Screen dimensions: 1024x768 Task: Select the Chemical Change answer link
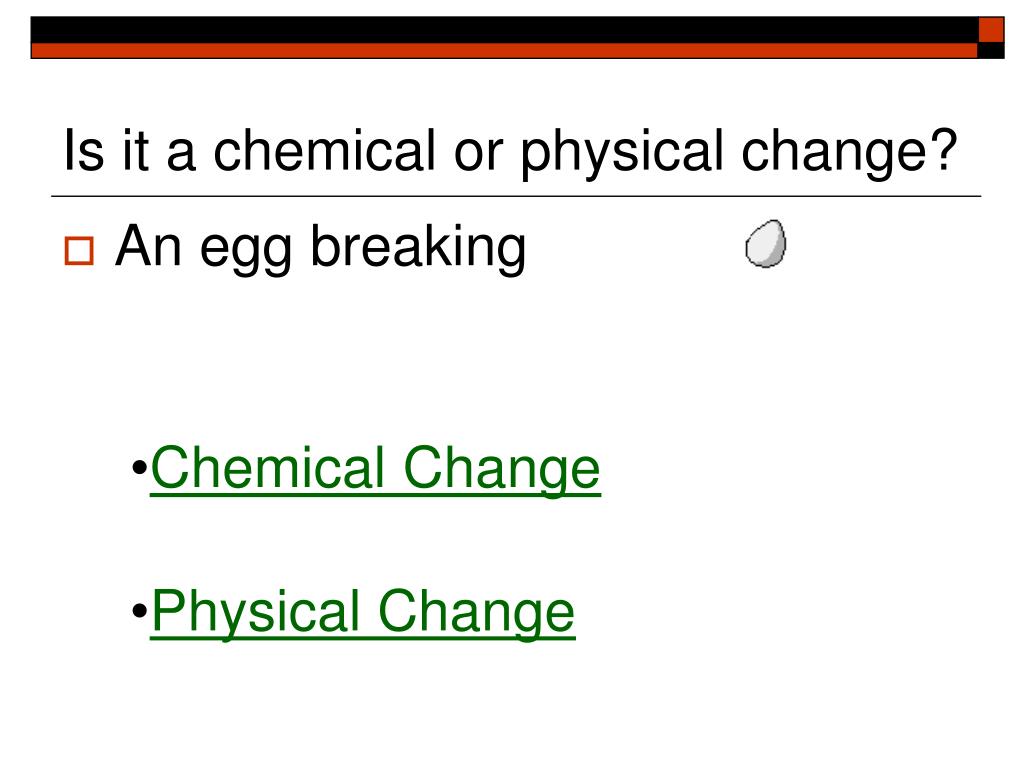click(x=376, y=469)
